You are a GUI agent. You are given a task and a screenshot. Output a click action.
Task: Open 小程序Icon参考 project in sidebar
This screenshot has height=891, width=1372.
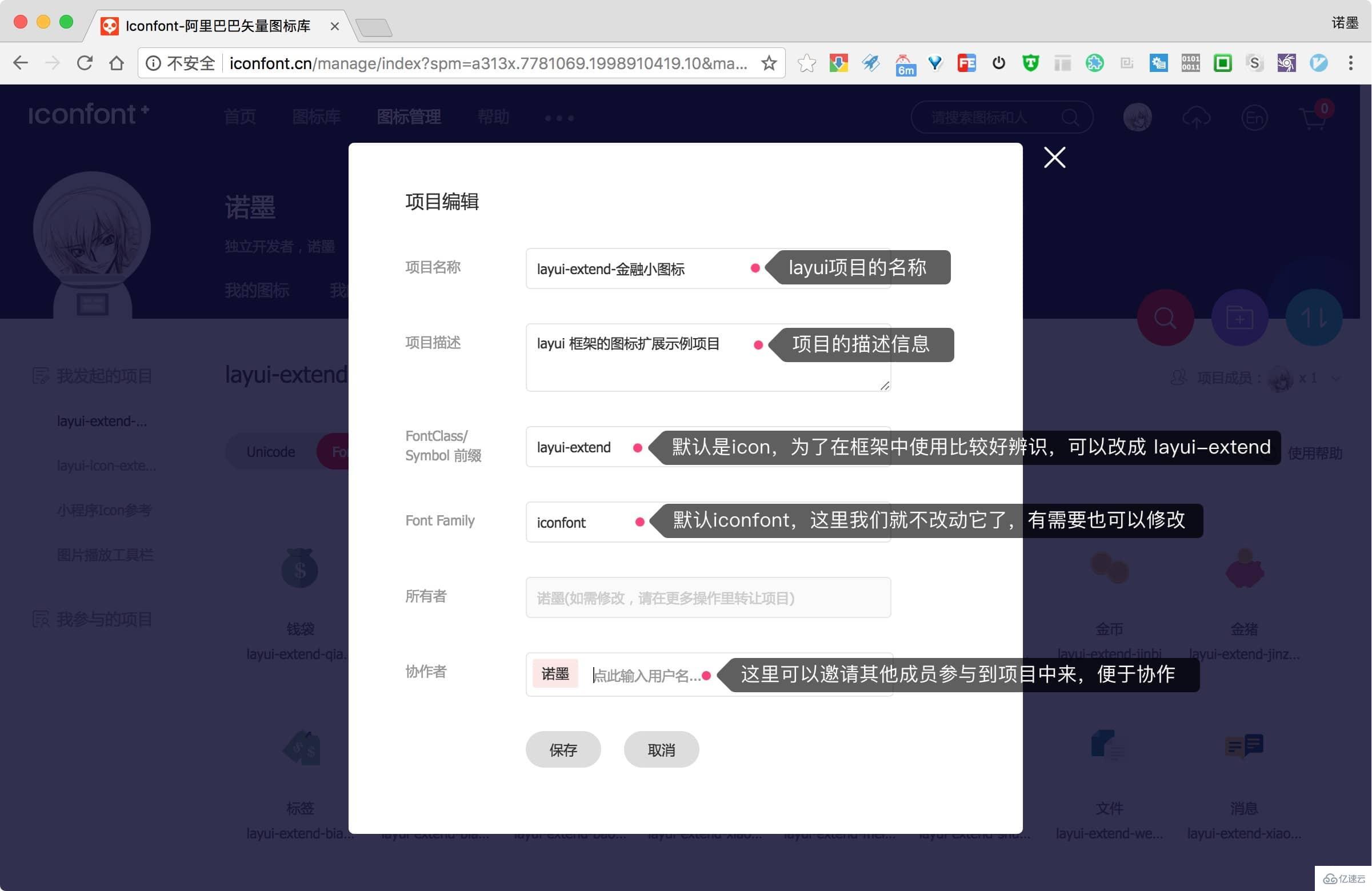[x=105, y=510]
